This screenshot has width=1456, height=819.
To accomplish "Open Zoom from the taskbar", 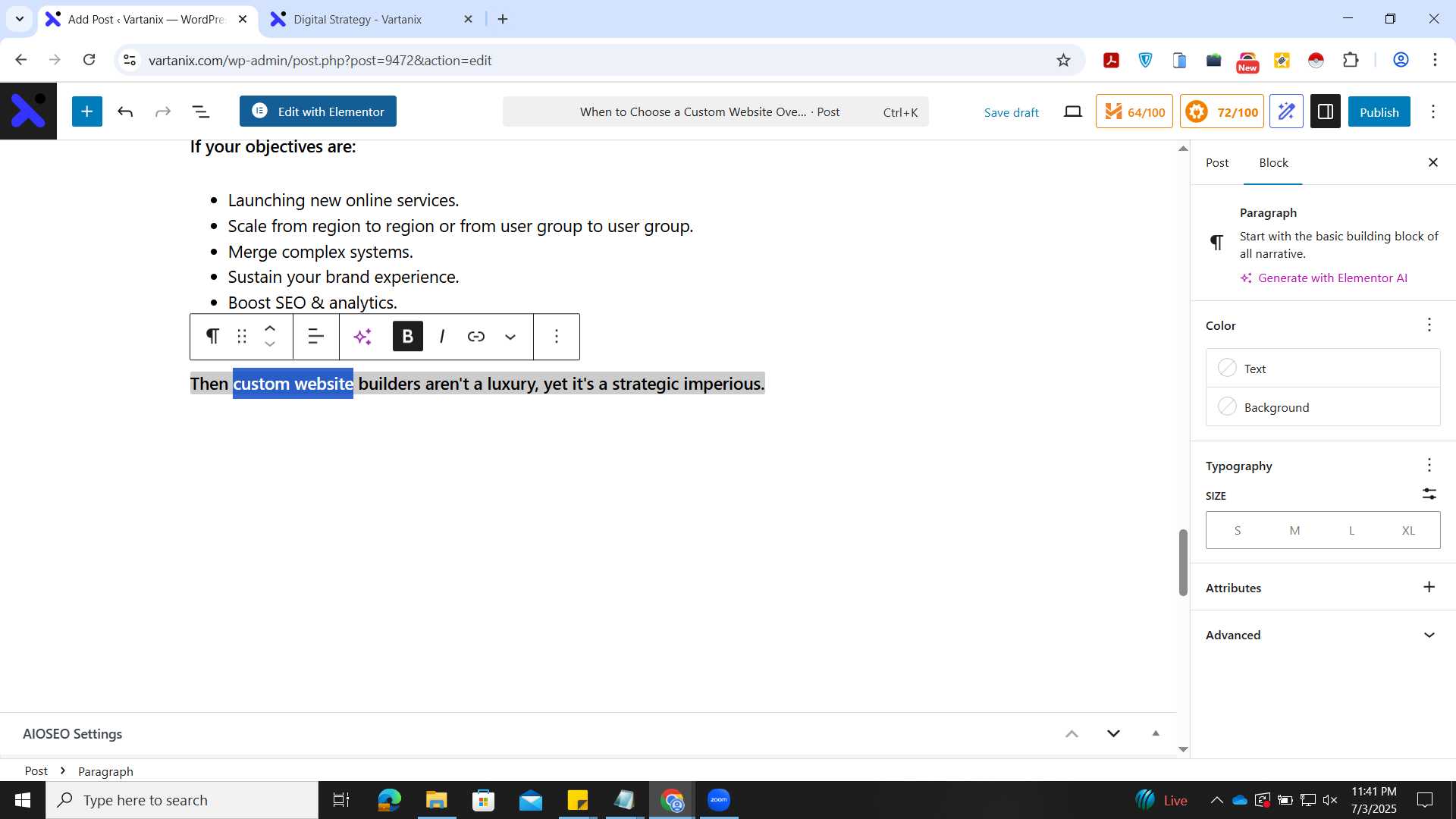I will [718, 800].
